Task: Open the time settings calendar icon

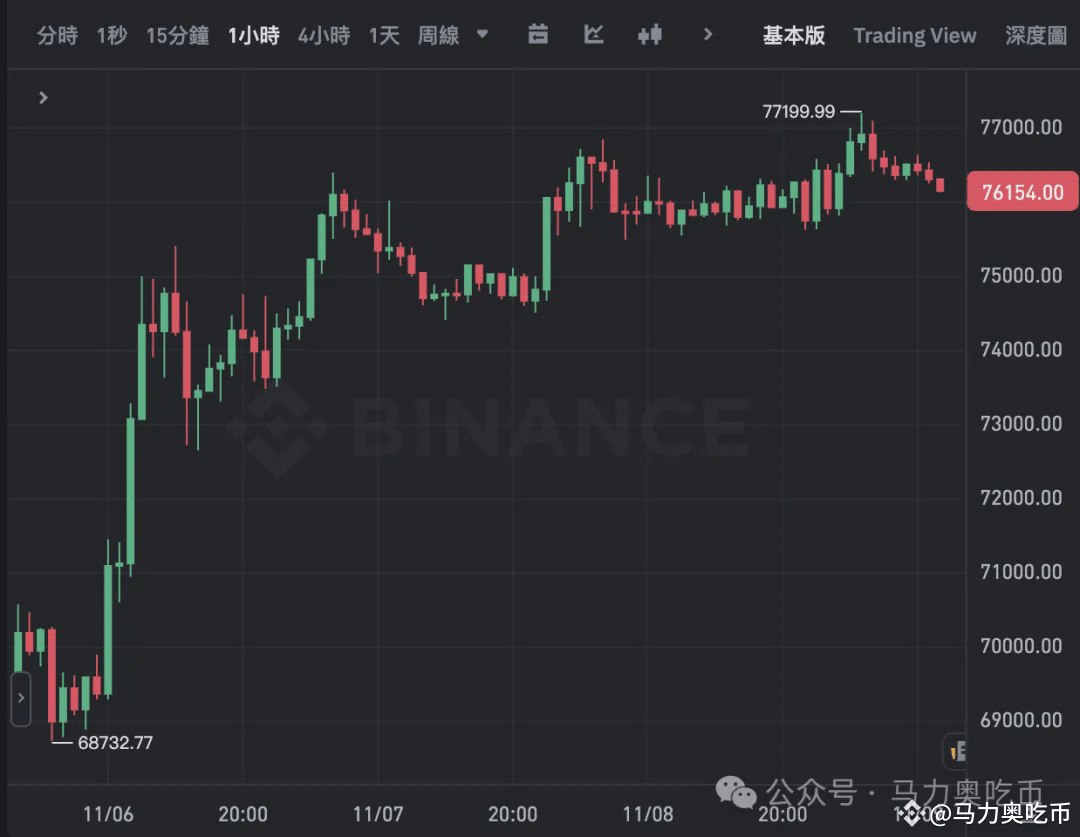Action: tap(538, 35)
